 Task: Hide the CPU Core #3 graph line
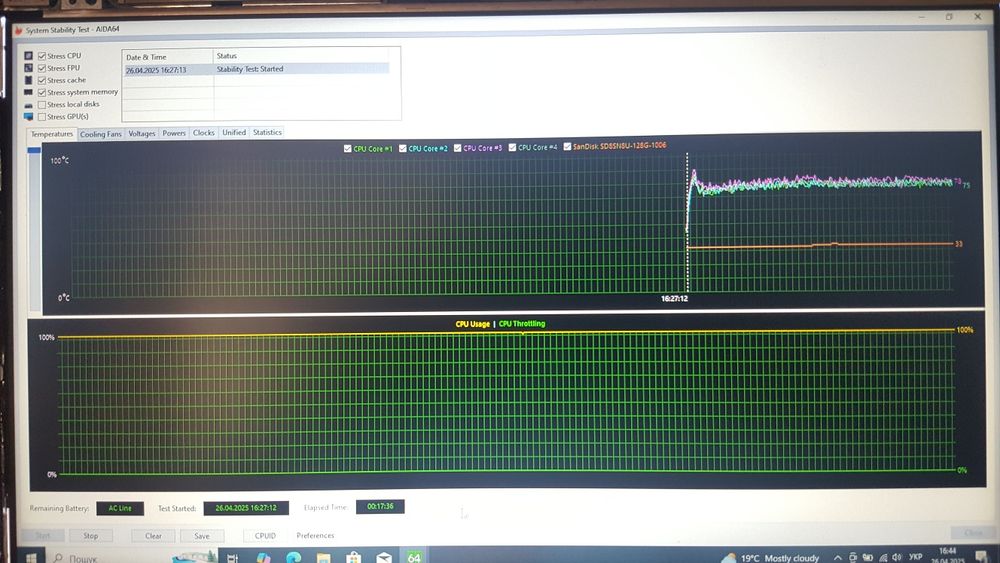pyautogui.click(x=457, y=148)
